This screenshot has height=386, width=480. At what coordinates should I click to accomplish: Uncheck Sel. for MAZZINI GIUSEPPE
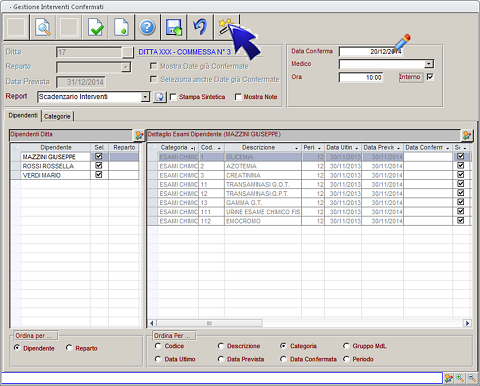click(99, 156)
